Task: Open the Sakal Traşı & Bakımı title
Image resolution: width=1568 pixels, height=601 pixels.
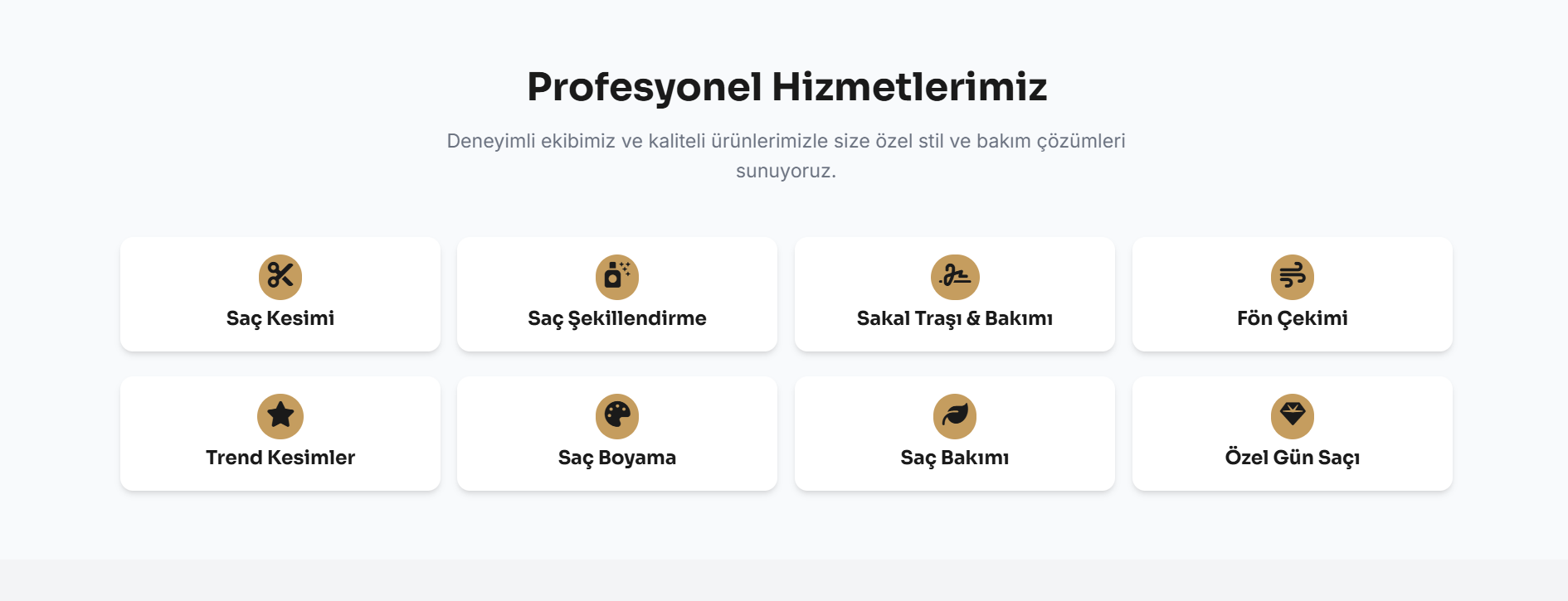Action: (x=955, y=318)
